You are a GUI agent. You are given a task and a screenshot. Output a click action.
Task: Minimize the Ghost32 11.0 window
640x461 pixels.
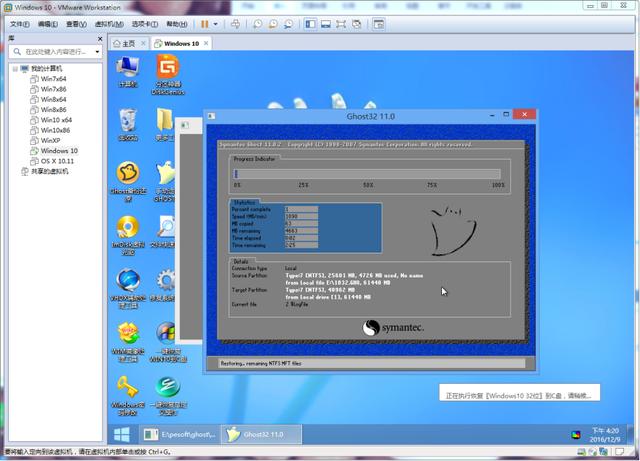point(492,115)
